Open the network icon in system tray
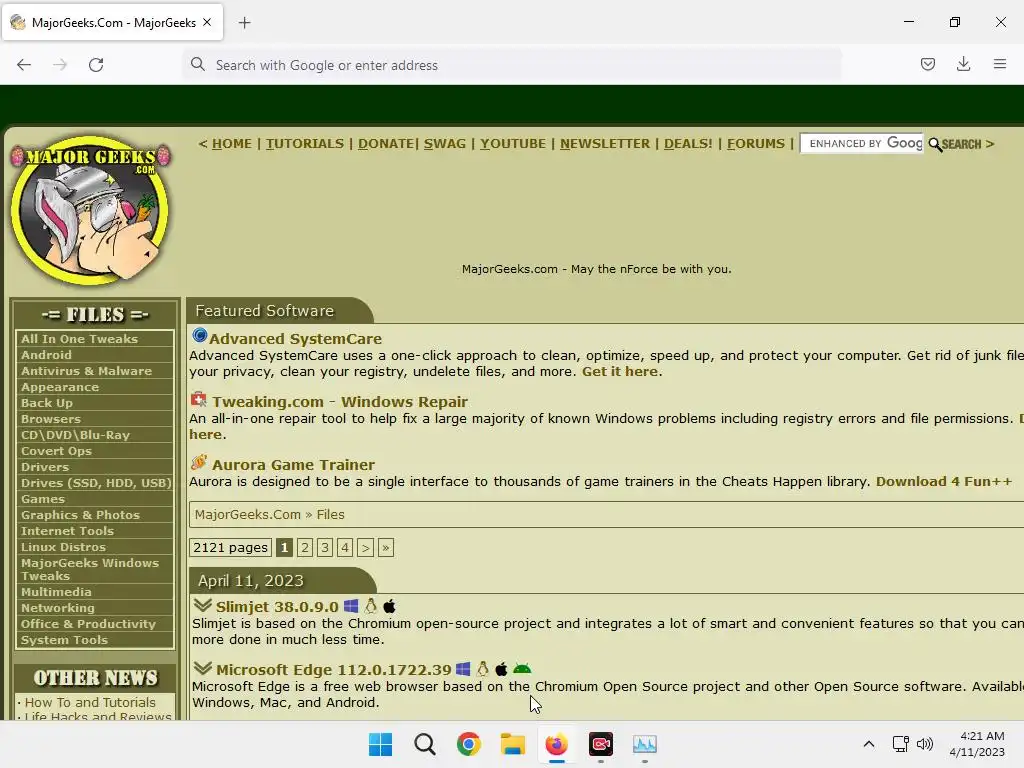Viewport: 1024px width, 768px height. (901, 744)
